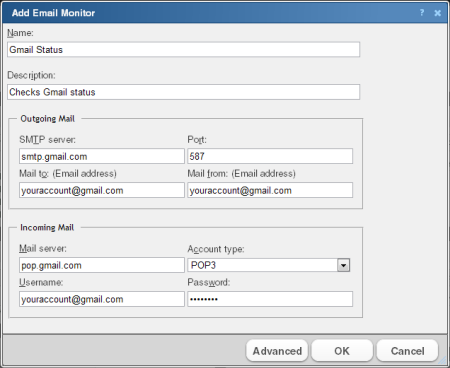Click the Name input field
This screenshot has width=450, height=368.
point(183,49)
